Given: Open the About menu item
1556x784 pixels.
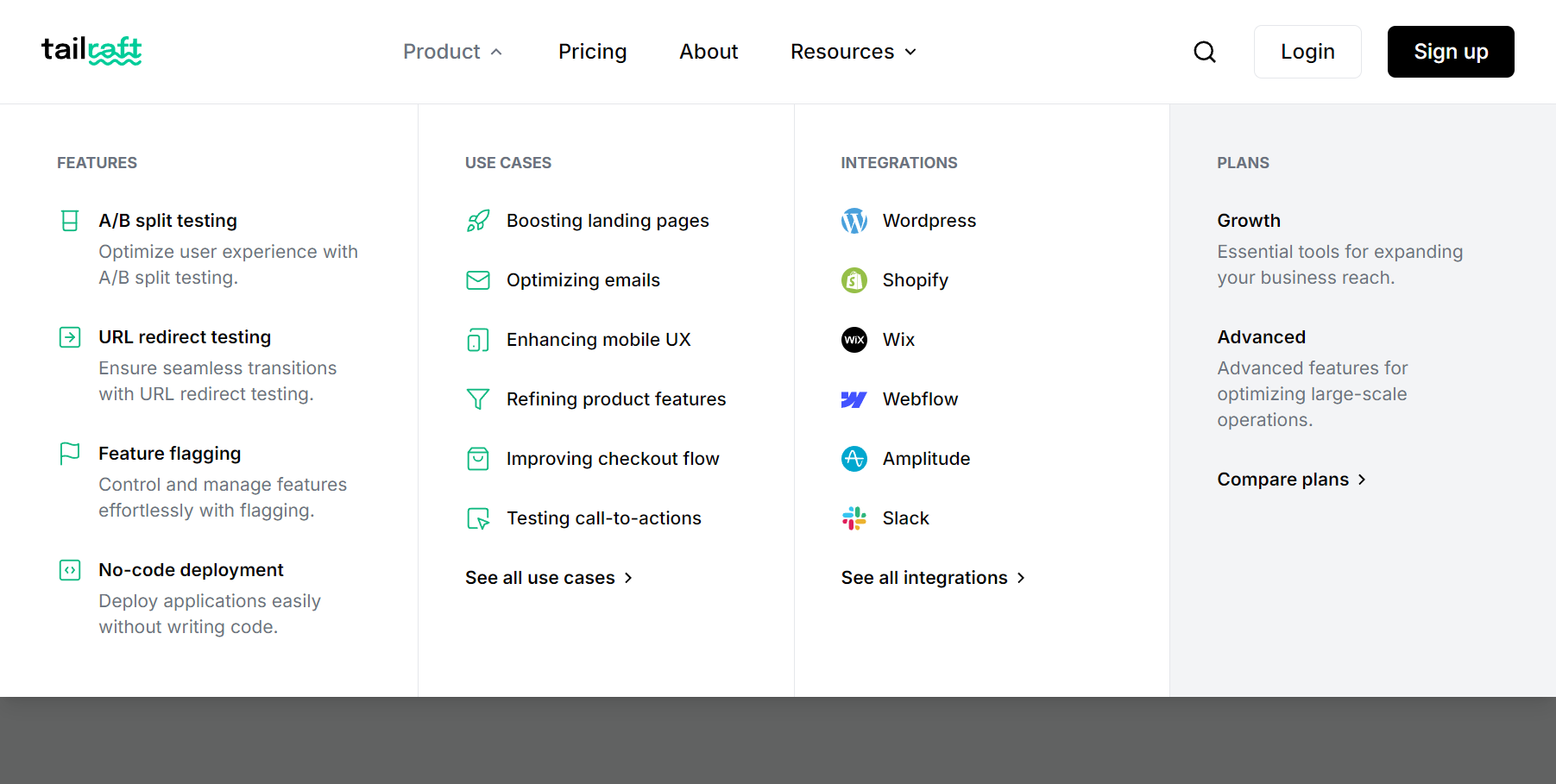Looking at the screenshot, I should click(x=709, y=52).
